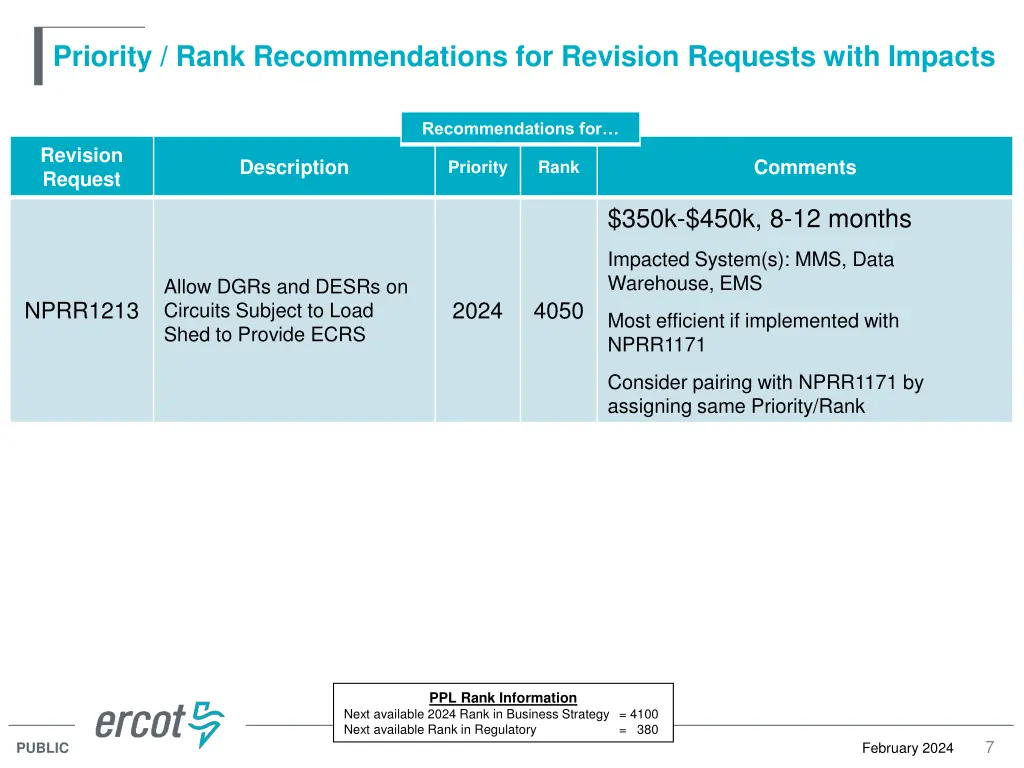Click the description 'Allow DGRs and DESRs' cell

294,310
